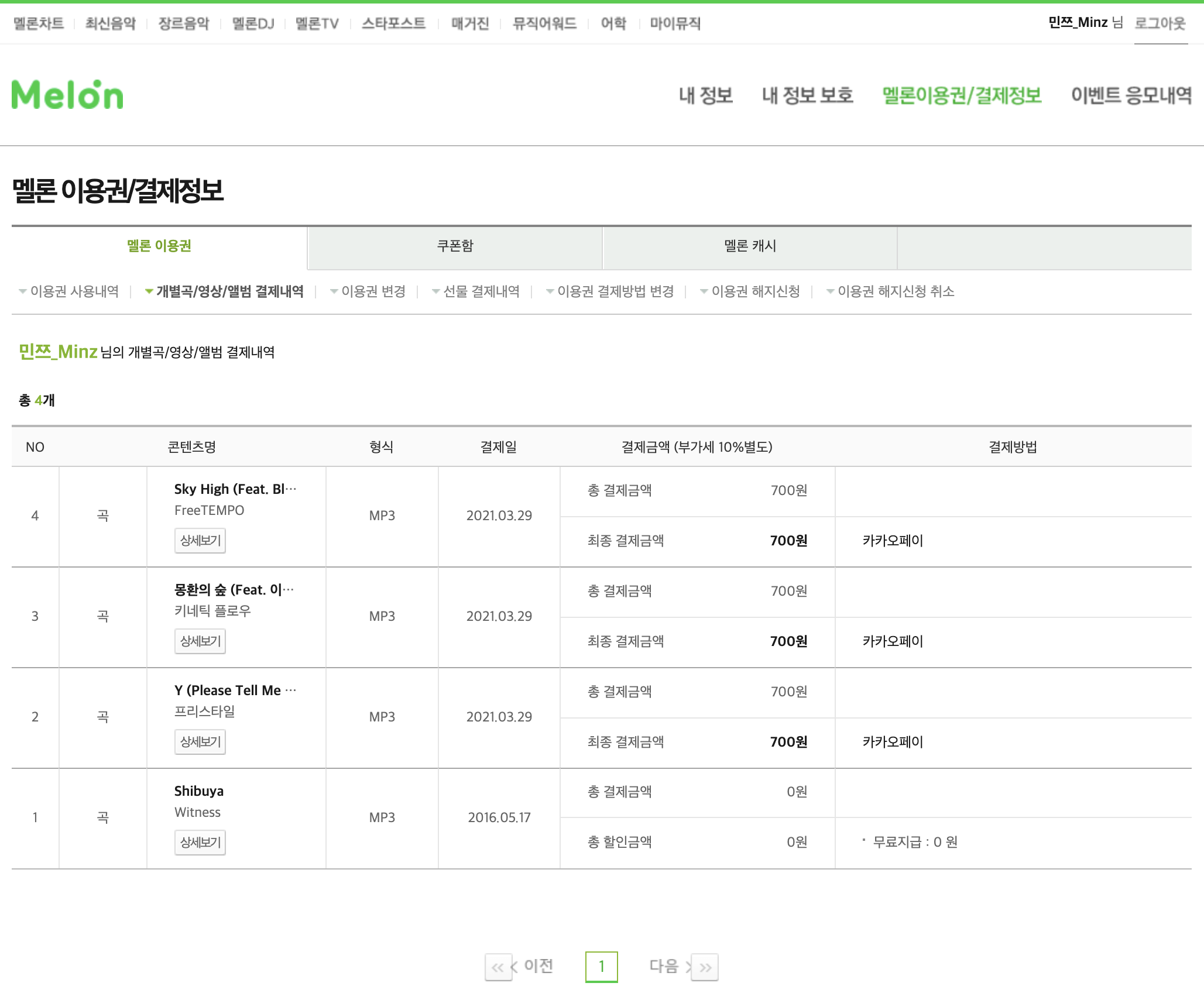Click the Melon logo

coord(67,95)
